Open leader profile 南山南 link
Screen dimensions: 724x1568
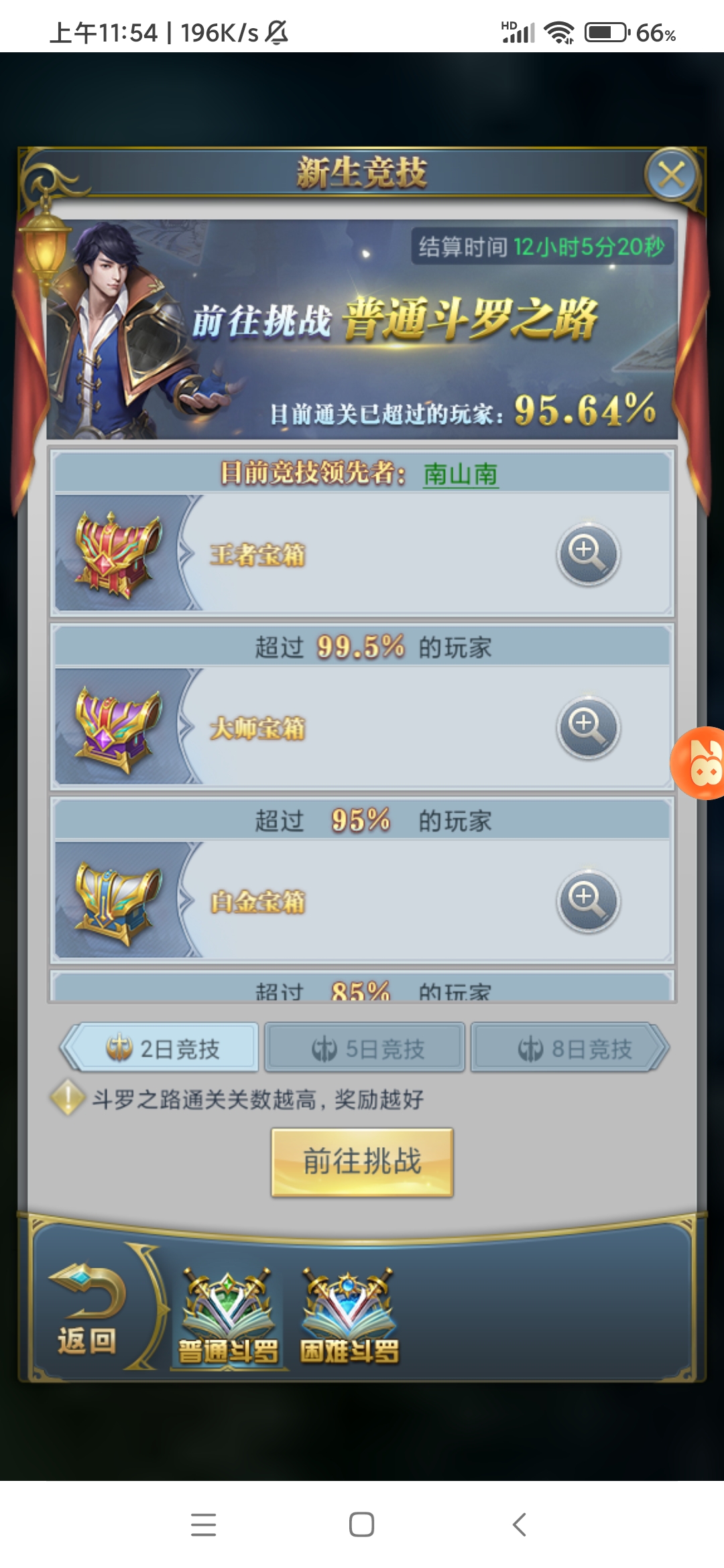tap(461, 474)
